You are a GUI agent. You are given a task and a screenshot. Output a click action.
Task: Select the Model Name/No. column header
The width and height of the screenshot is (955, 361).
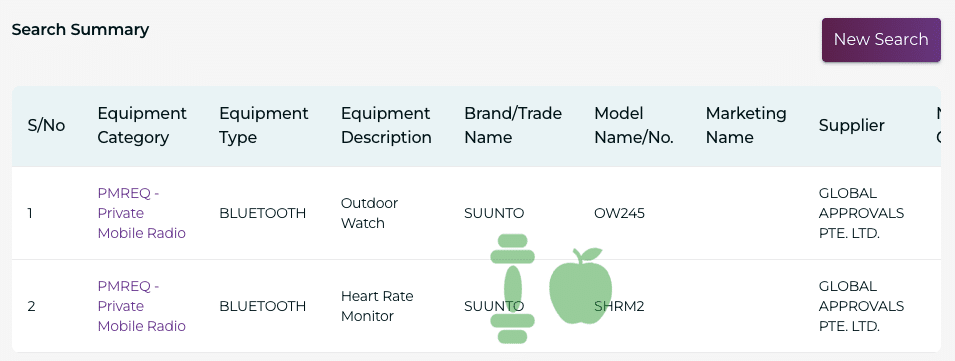[633, 125]
